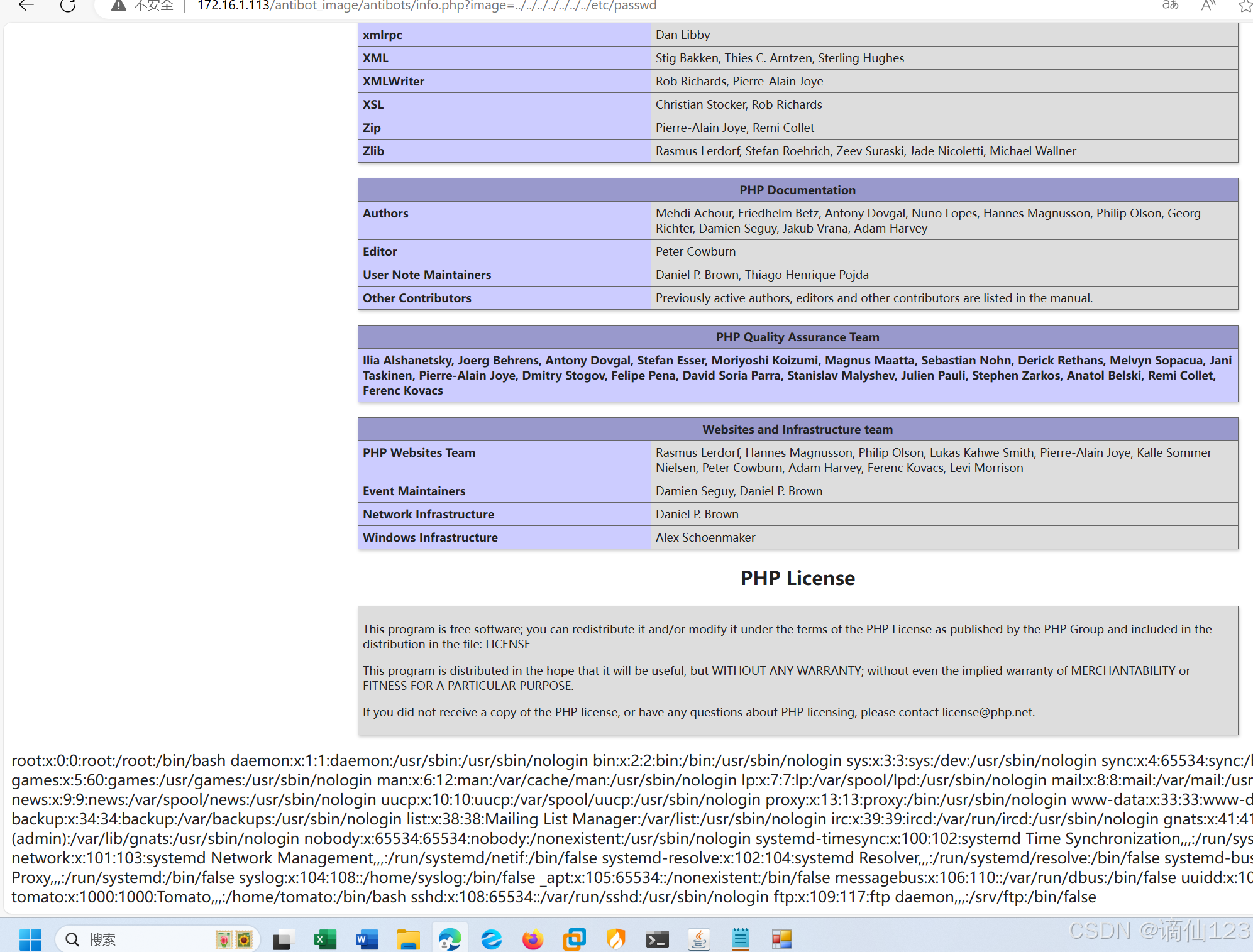Select 'Authors' label in documentation table

pos(385,213)
